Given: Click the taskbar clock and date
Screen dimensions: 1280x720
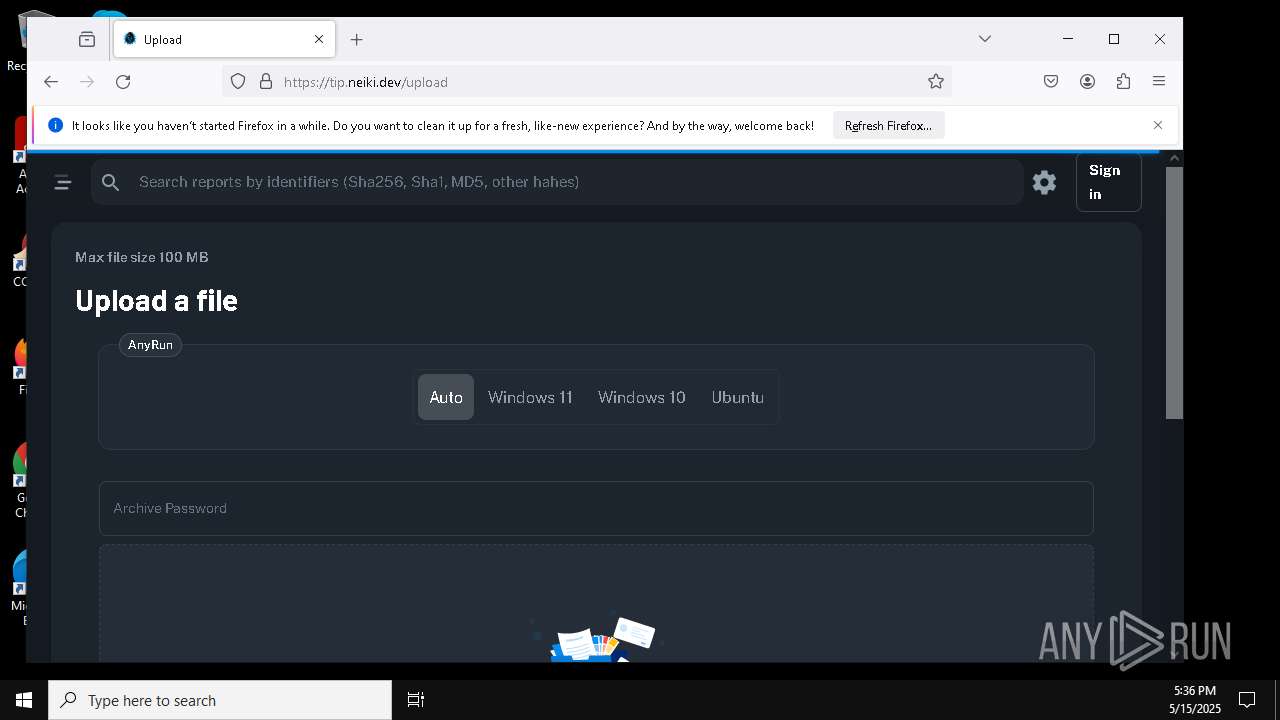Looking at the screenshot, I should (x=1194, y=700).
